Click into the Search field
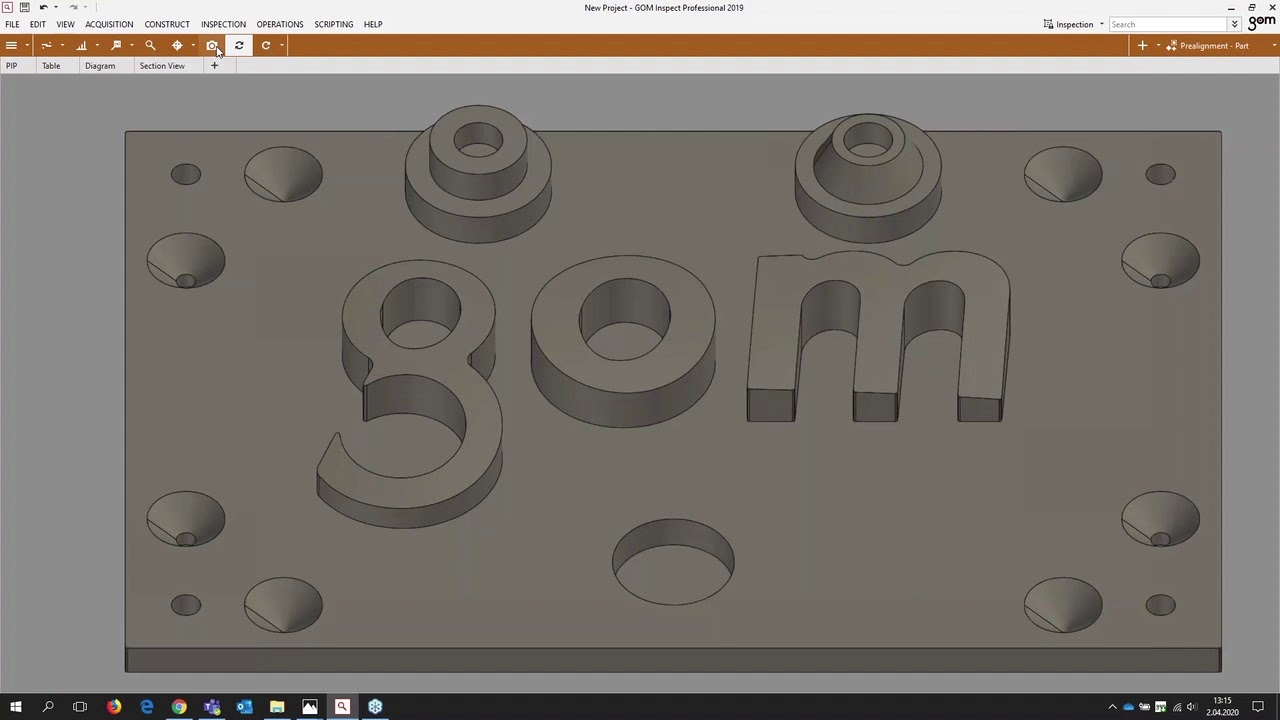The image size is (1280, 720). coord(1168,24)
